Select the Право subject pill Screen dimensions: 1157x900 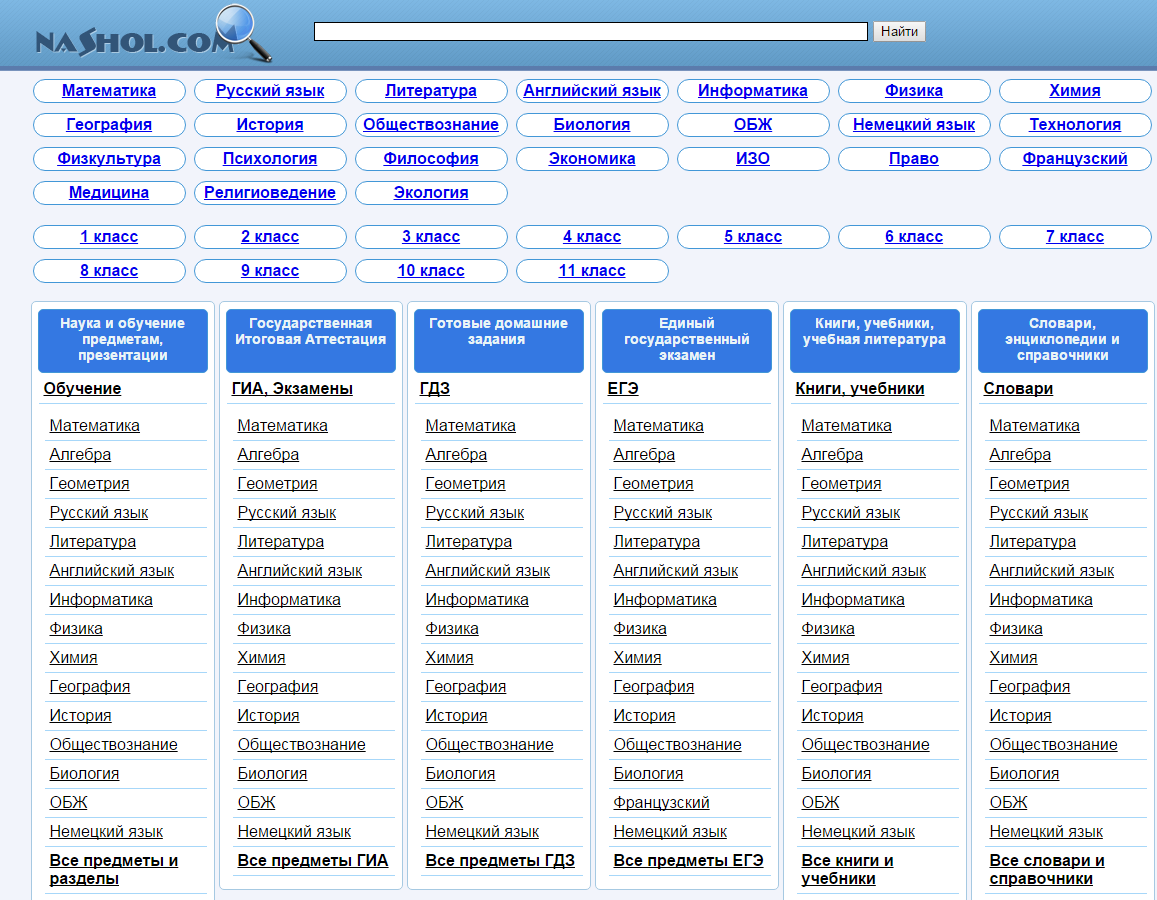(913, 159)
